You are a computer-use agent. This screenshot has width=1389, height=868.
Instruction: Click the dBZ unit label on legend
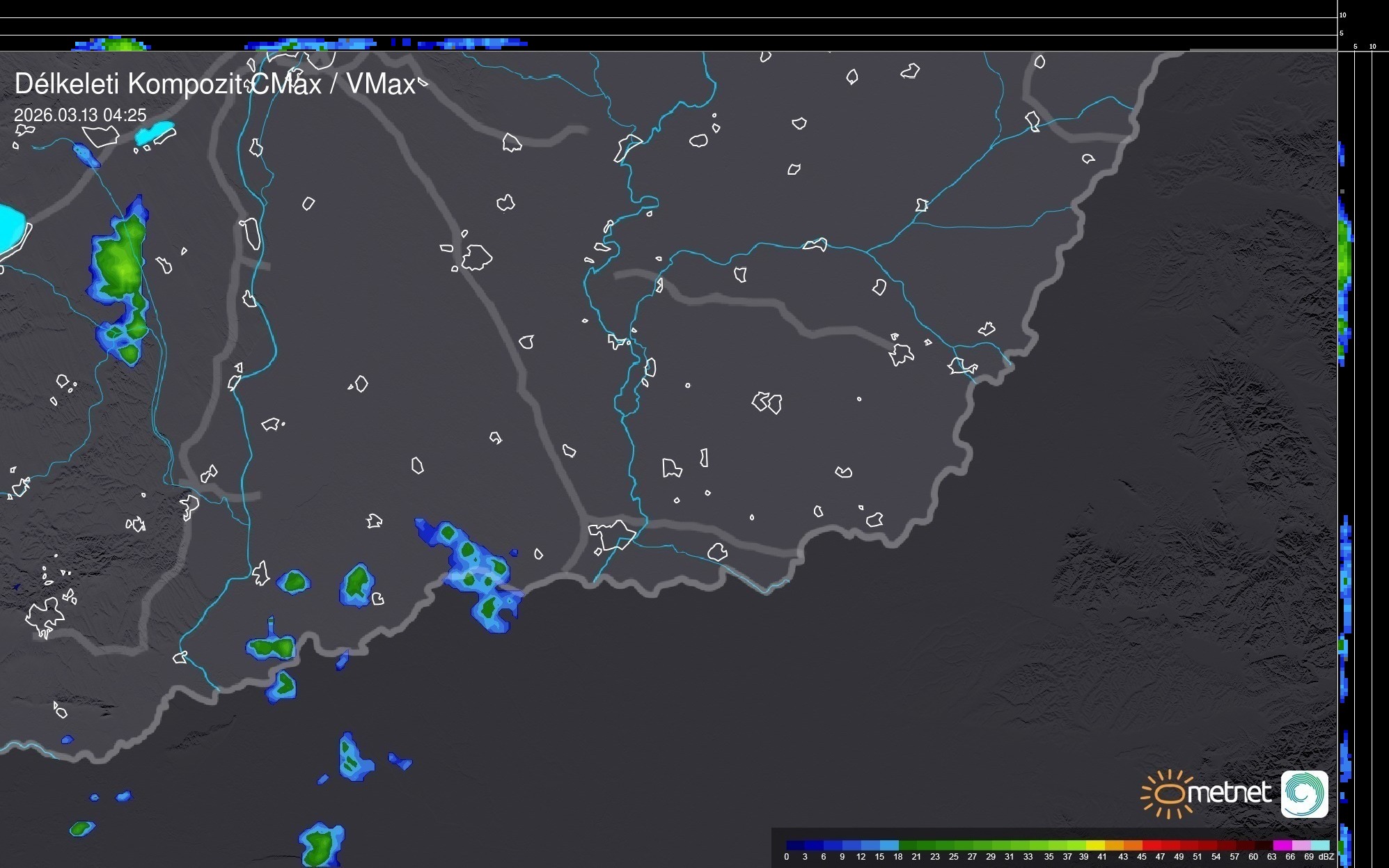pos(1326,857)
